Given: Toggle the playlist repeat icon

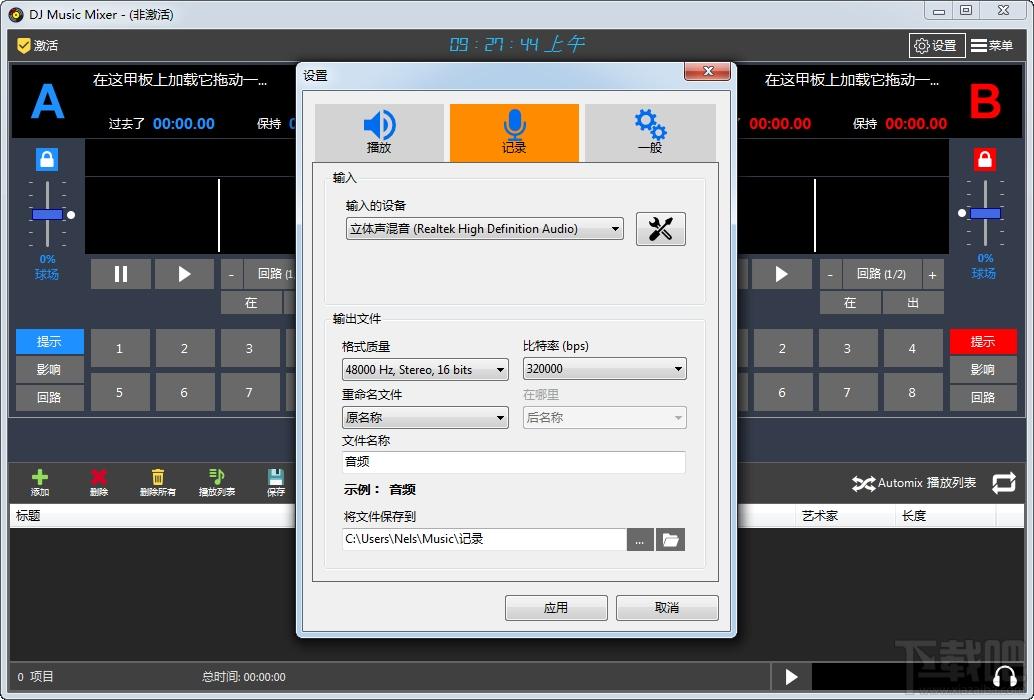Looking at the screenshot, I should click(1003, 483).
